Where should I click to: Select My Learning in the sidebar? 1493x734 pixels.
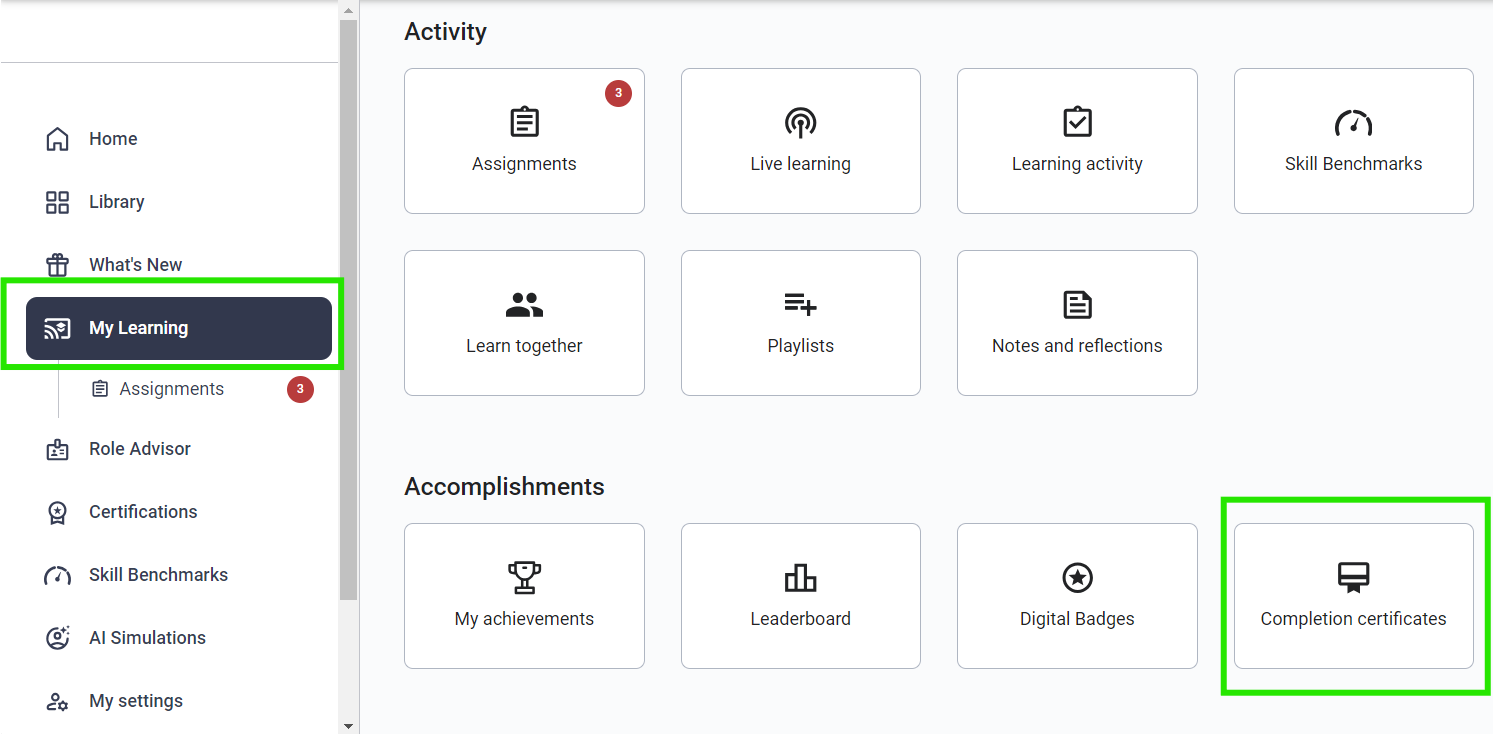(178, 328)
